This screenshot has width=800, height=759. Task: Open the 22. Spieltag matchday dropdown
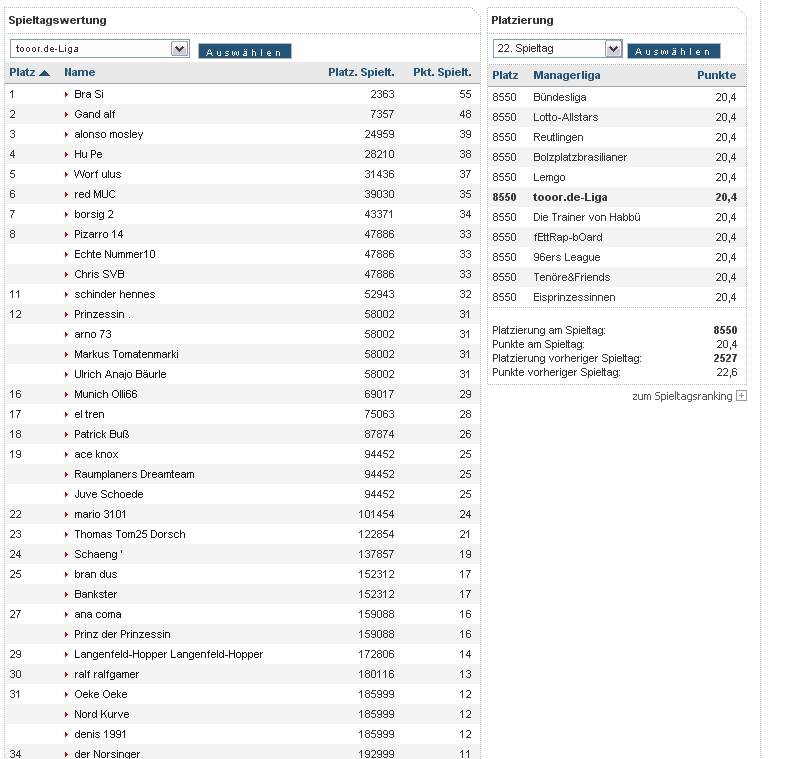pyautogui.click(x=613, y=48)
